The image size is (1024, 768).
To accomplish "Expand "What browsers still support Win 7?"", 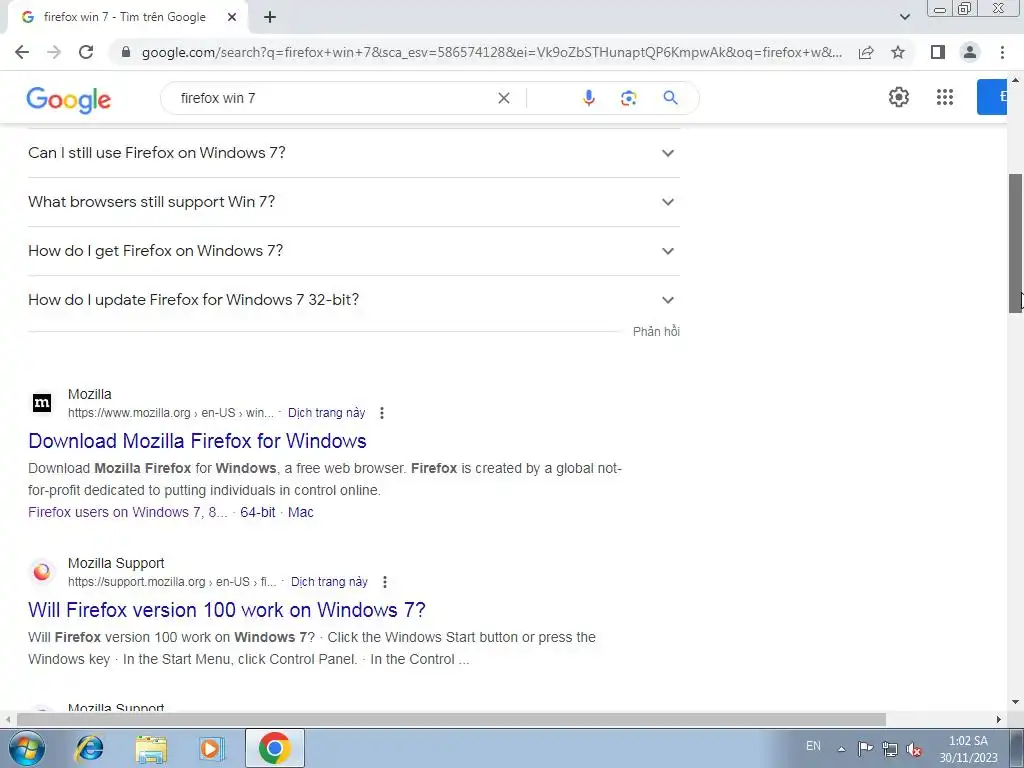I will (x=354, y=202).
